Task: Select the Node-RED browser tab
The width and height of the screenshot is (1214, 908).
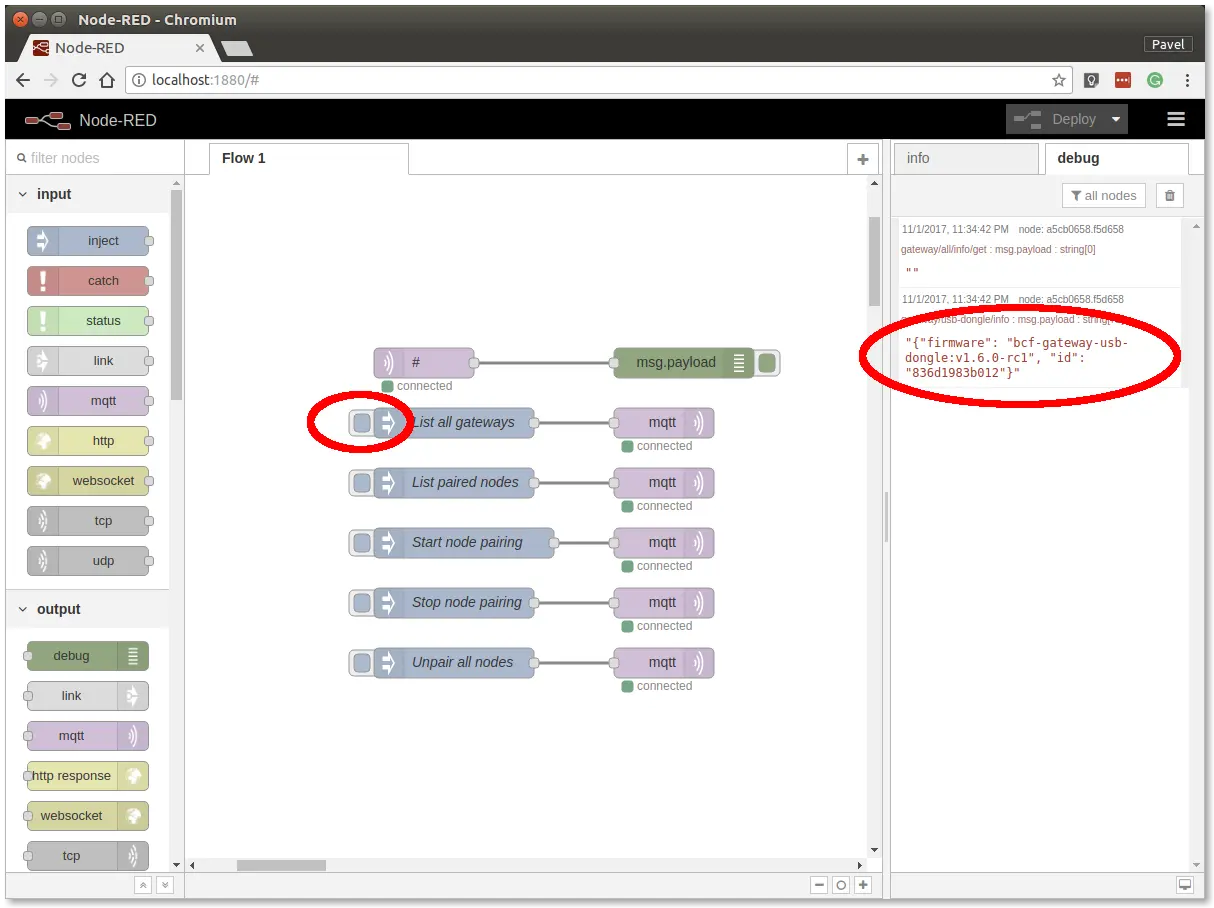Action: click(118, 47)
